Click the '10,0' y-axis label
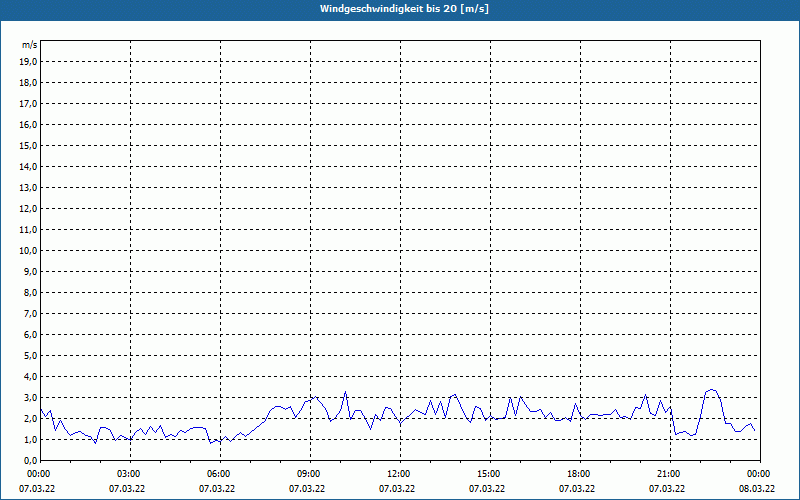 click(x=28, y=251)
